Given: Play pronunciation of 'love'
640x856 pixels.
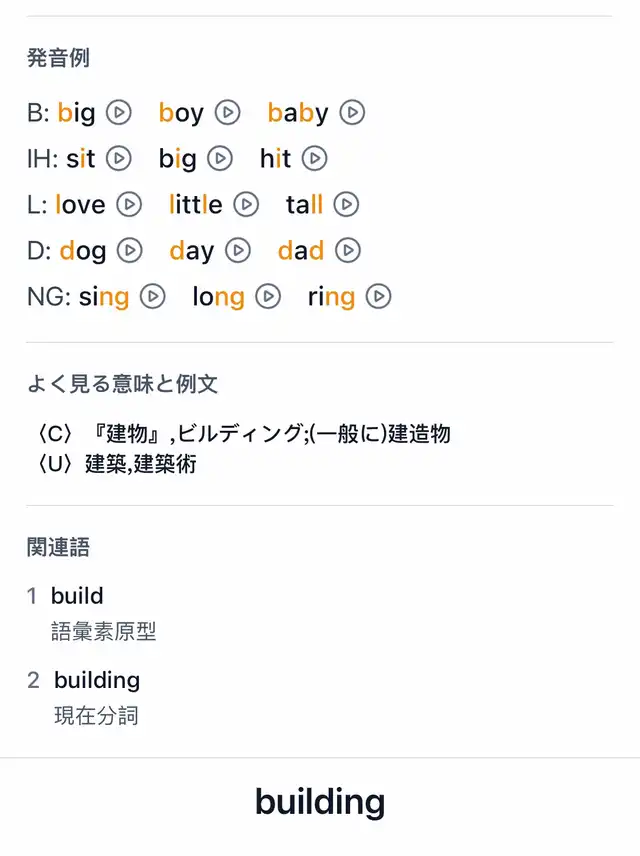Looking at the screenshot, I should [129, 205].
